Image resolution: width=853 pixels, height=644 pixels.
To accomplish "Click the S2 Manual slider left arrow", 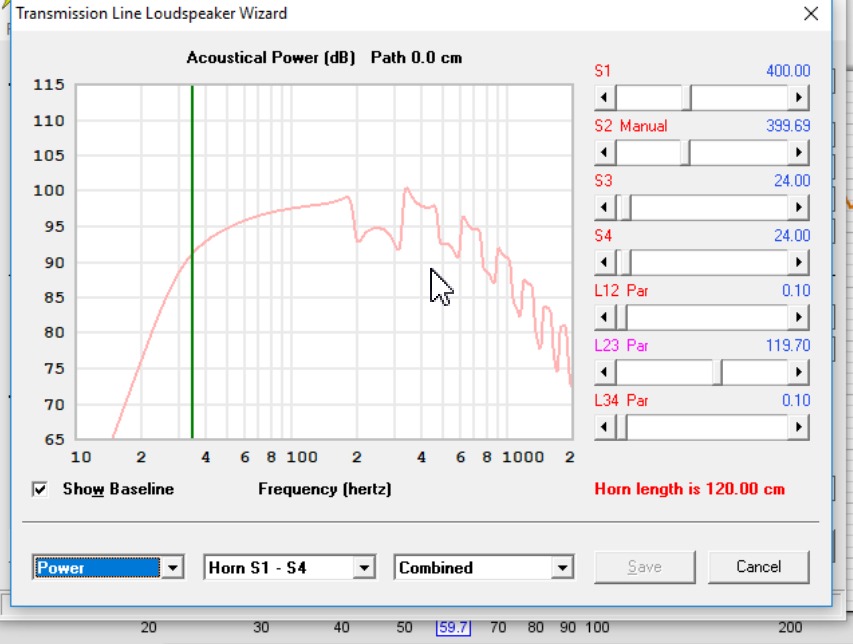I will point(604,152).
